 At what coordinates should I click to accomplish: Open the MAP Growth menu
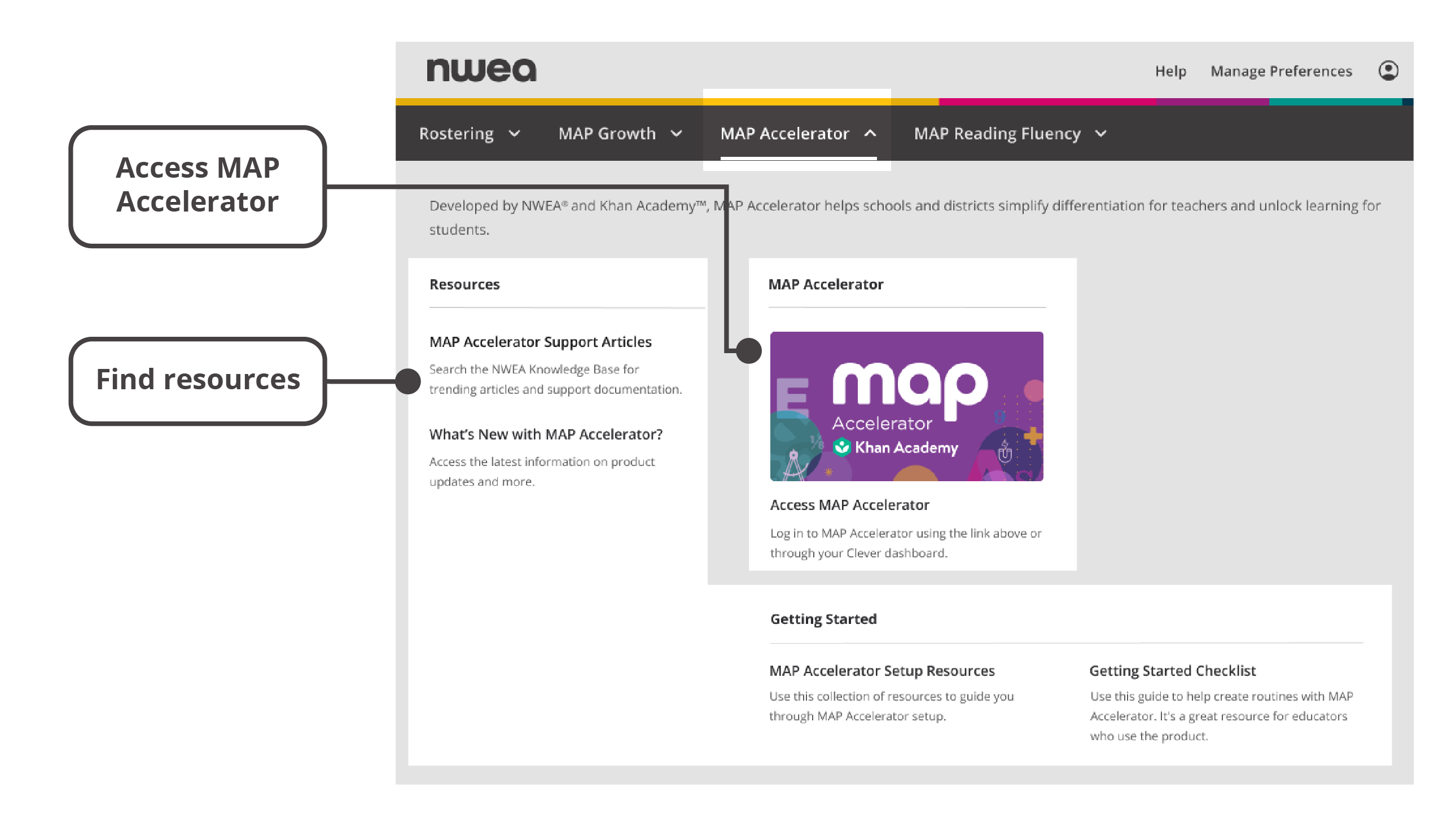tap(607, 134)
